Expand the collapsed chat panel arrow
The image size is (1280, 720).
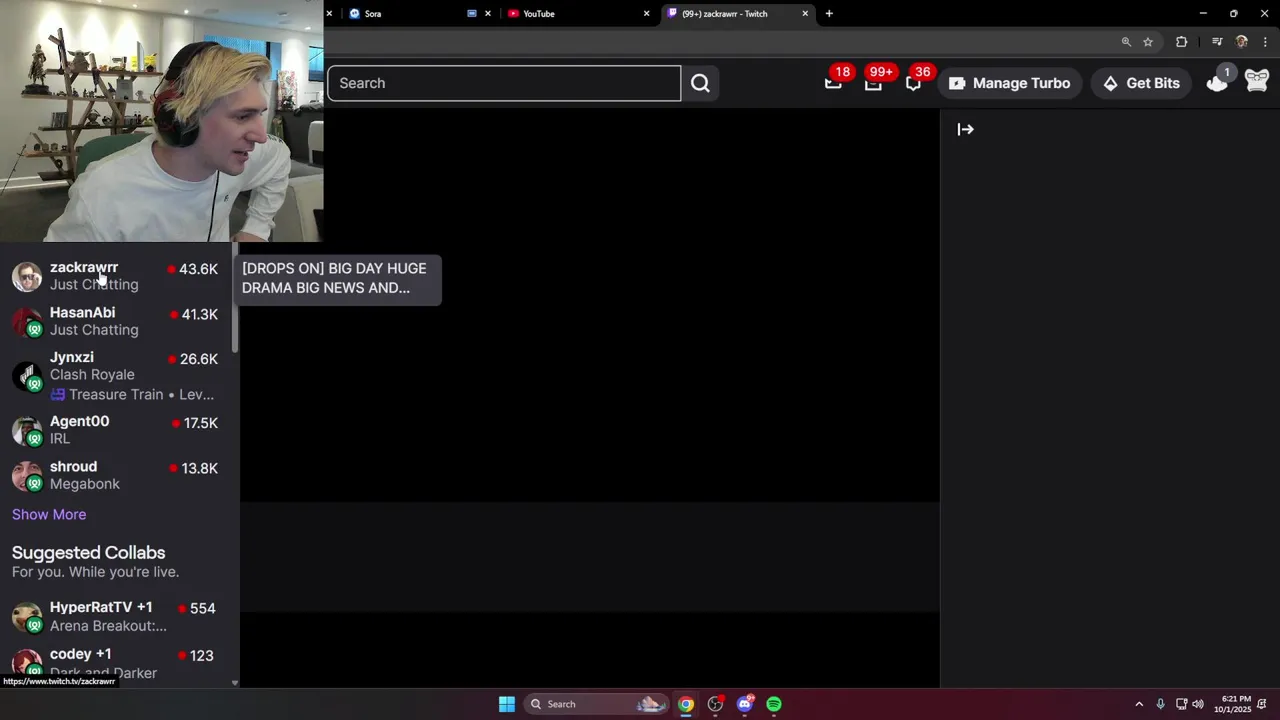[x=965, y=129]
